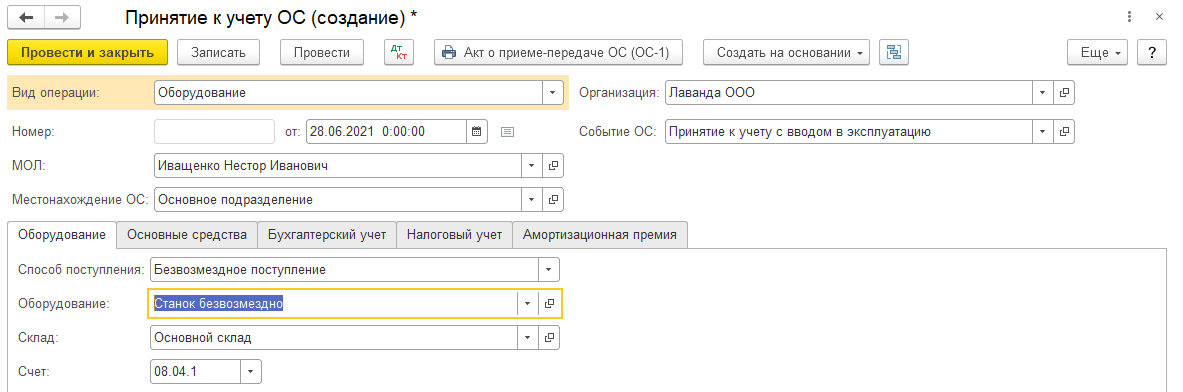Switch to Бухгалтерский учет tab

point(327,234)
